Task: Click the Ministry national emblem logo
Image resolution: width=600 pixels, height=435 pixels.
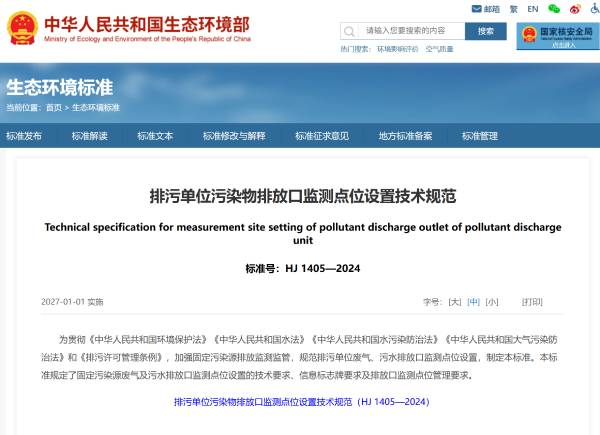Action: pos(23,28)
